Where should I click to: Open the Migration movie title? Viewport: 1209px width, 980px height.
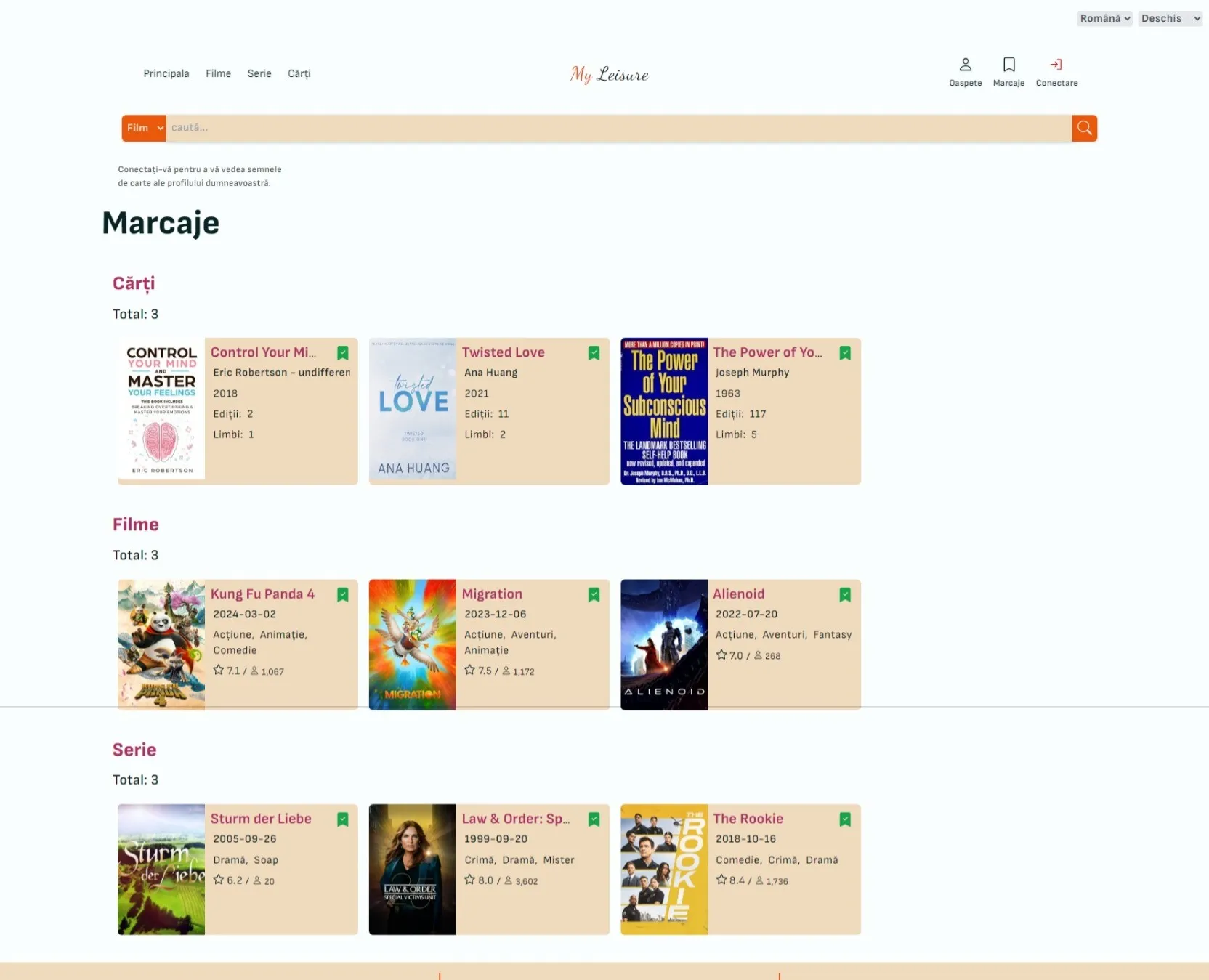point(492,594)
